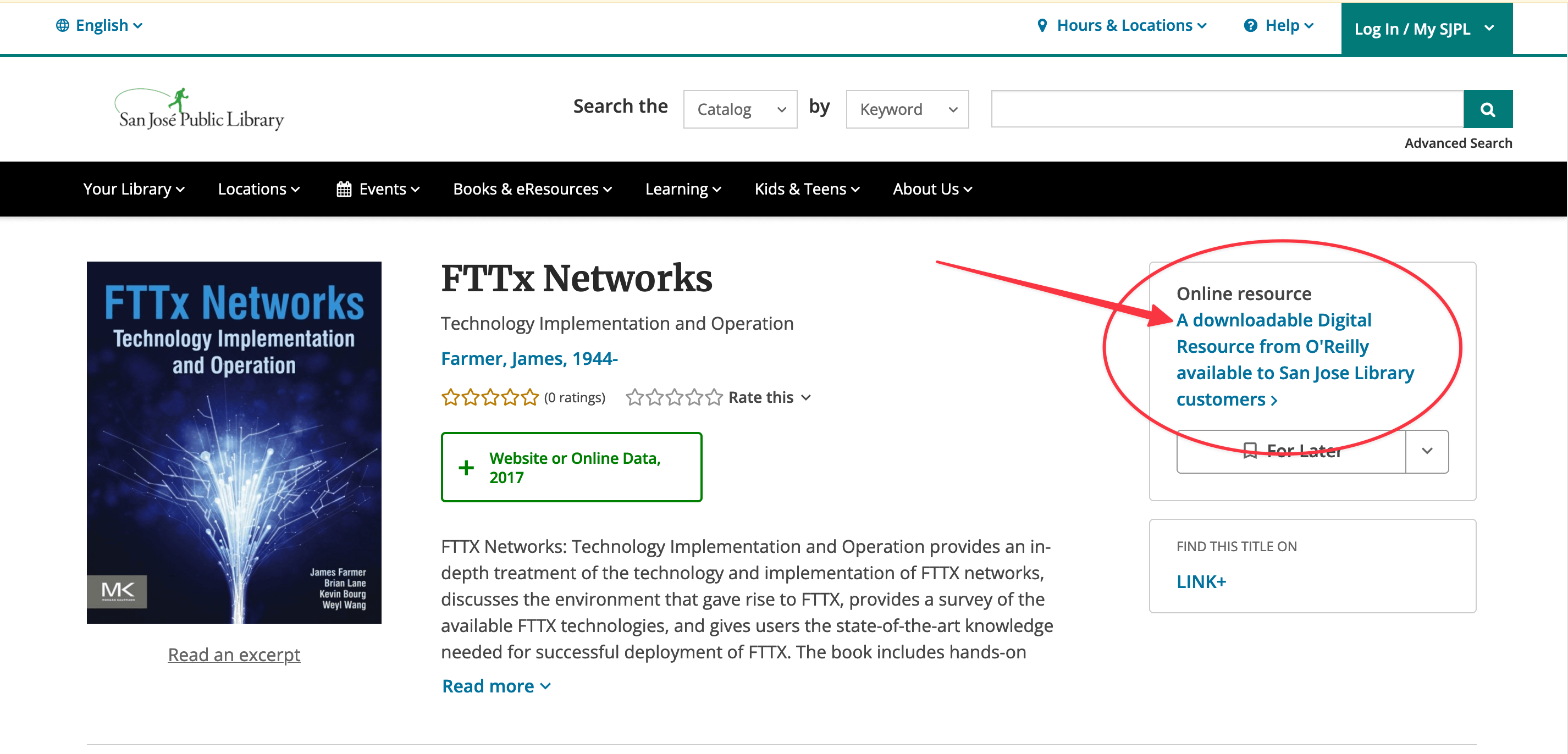Expand the arrow beside For Later button

[1427, 451]
